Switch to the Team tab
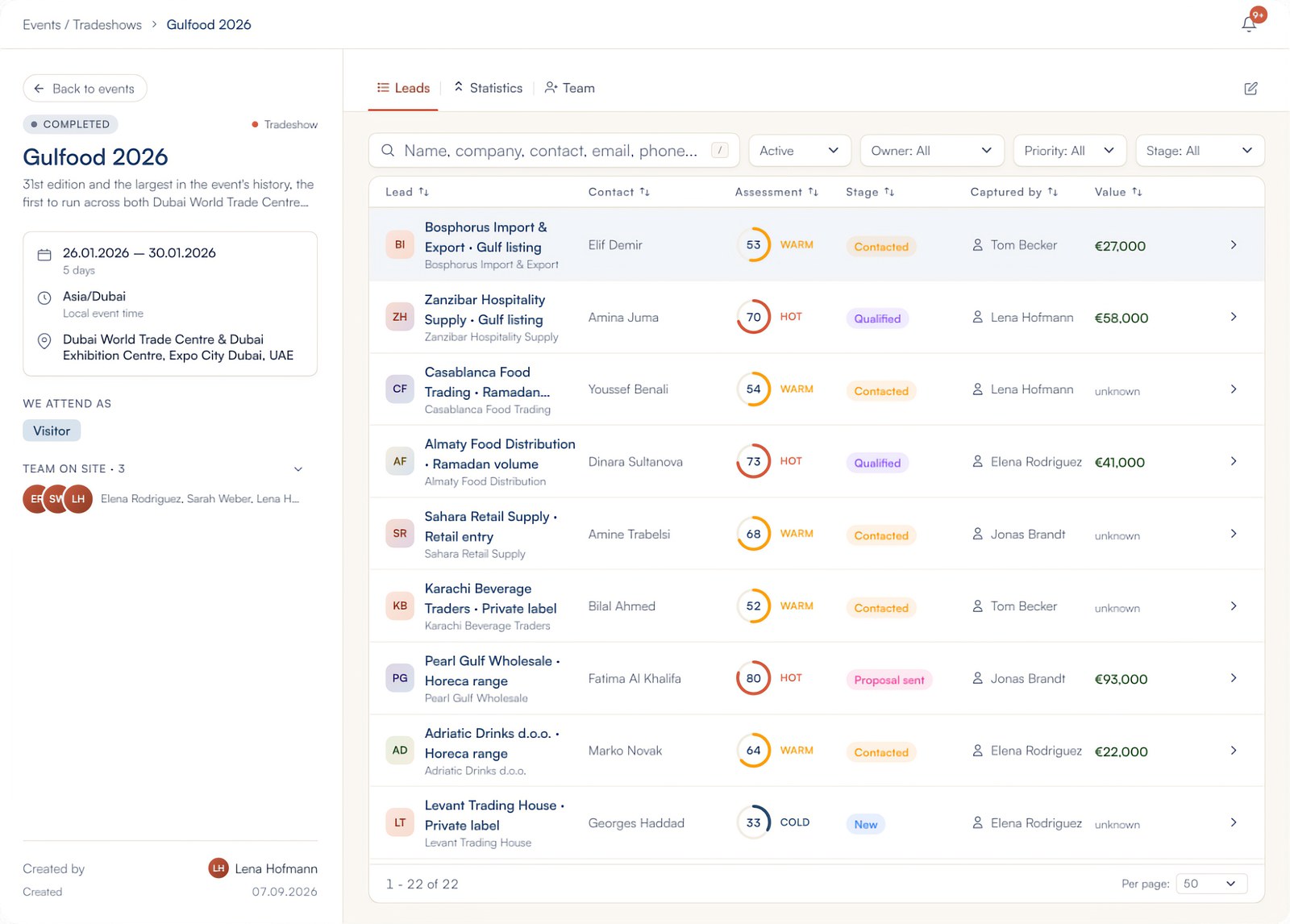This screenshot has height=924, width=1290. pos(569,88)
